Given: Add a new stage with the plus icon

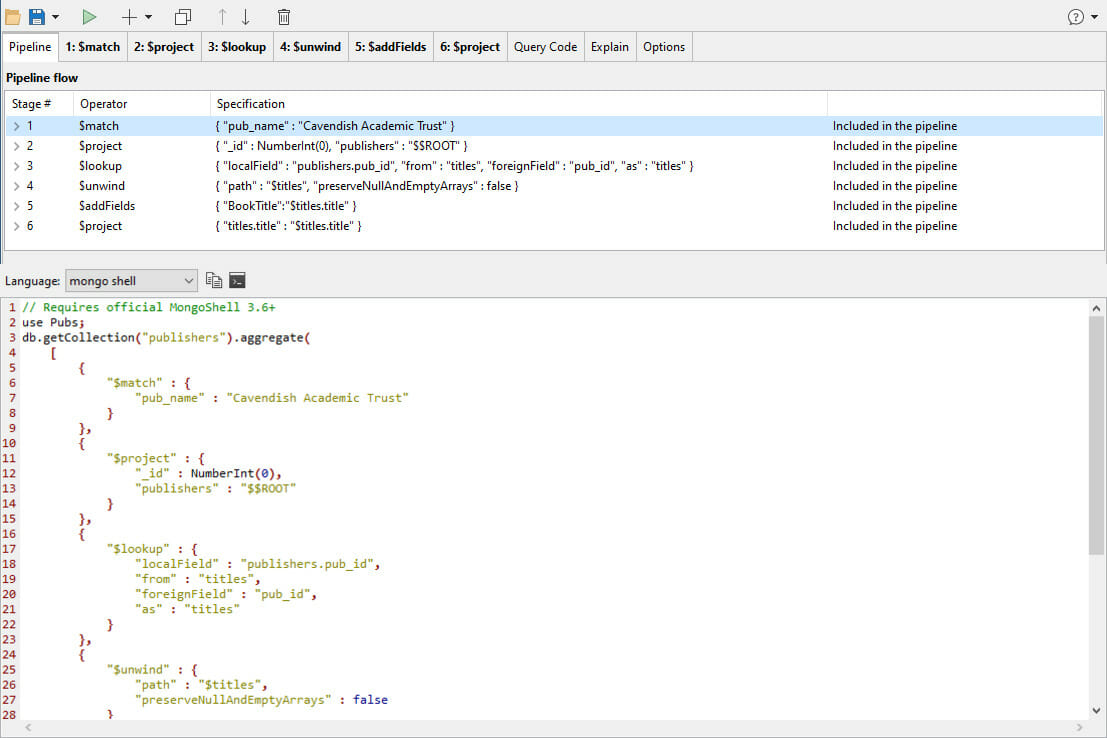Looking at the screenshot, I should pos(128,16).
